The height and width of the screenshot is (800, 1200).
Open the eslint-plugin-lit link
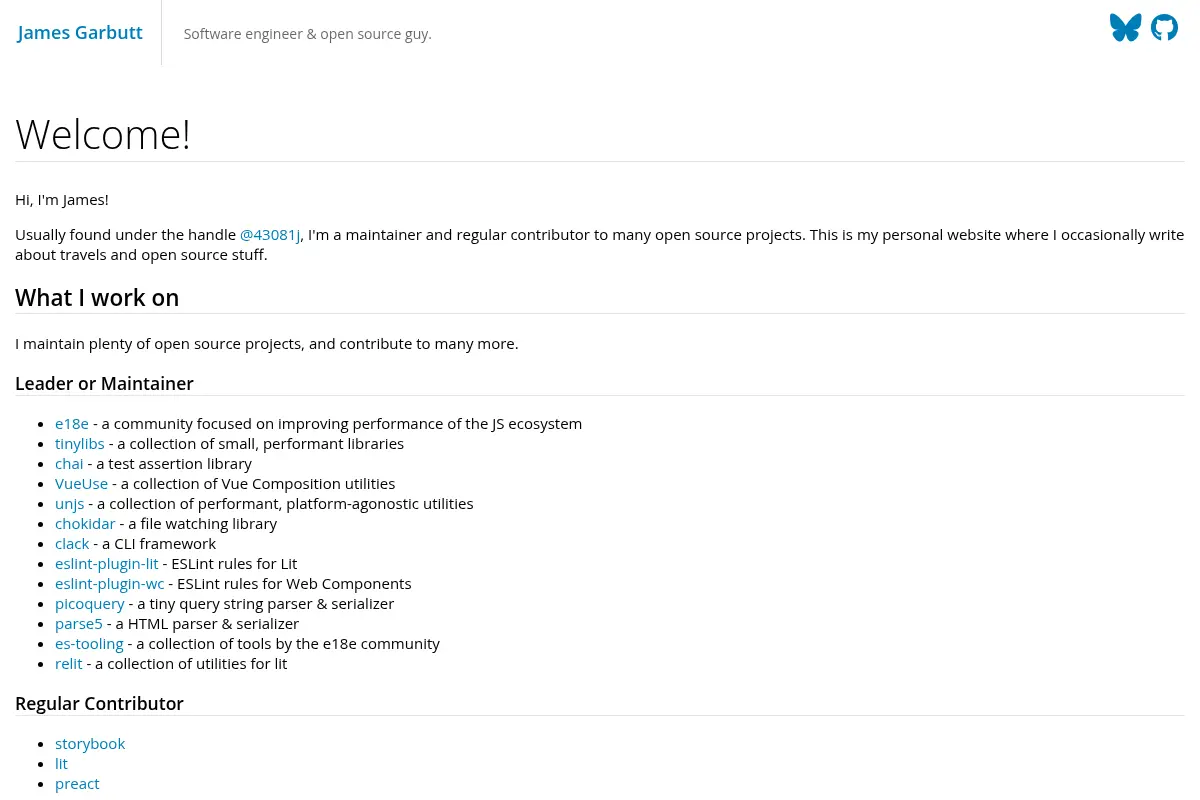[107, 564]
